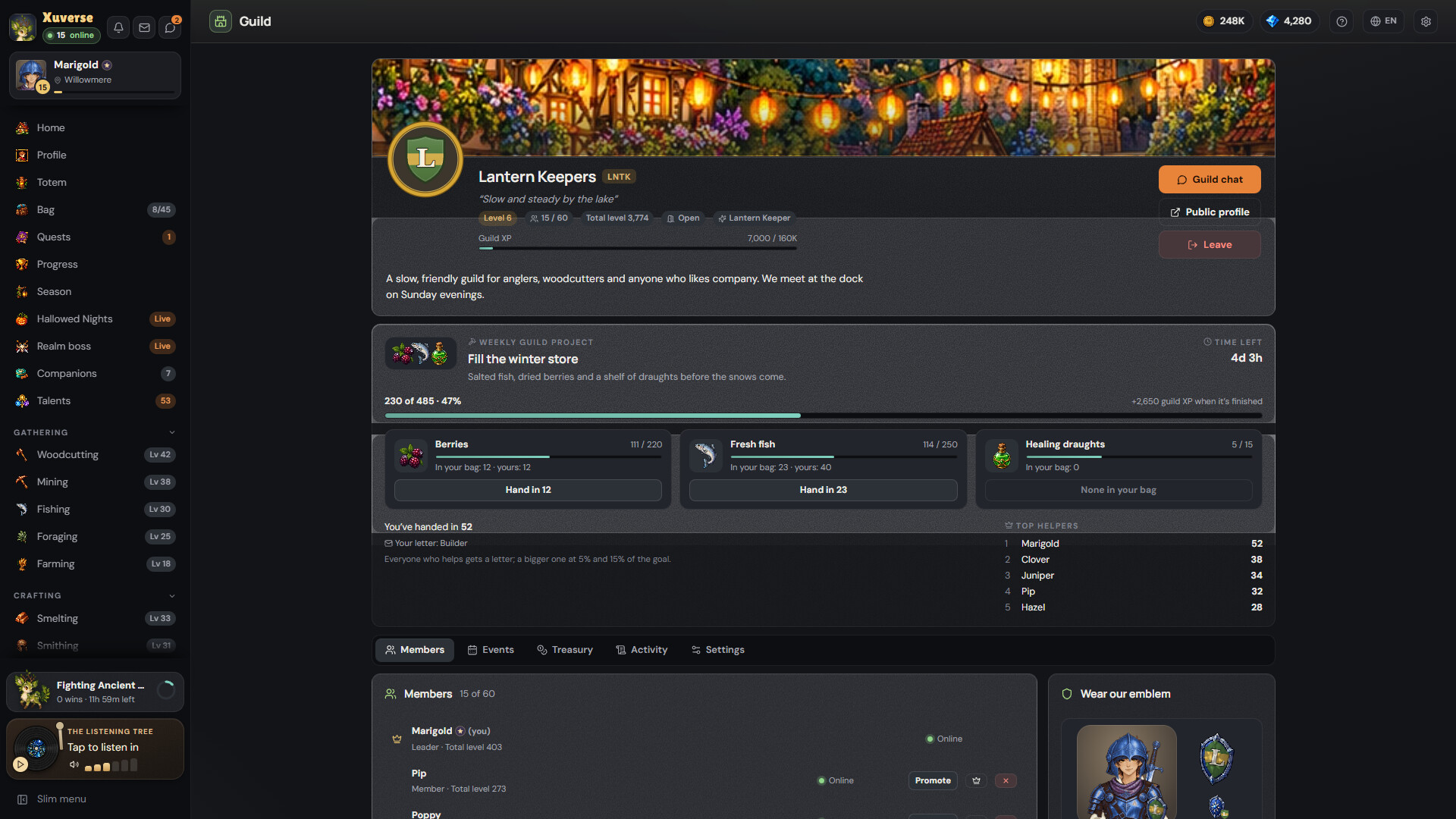Open the Woodcutting skill
The image size is (1456, 819).
(95, 455)
